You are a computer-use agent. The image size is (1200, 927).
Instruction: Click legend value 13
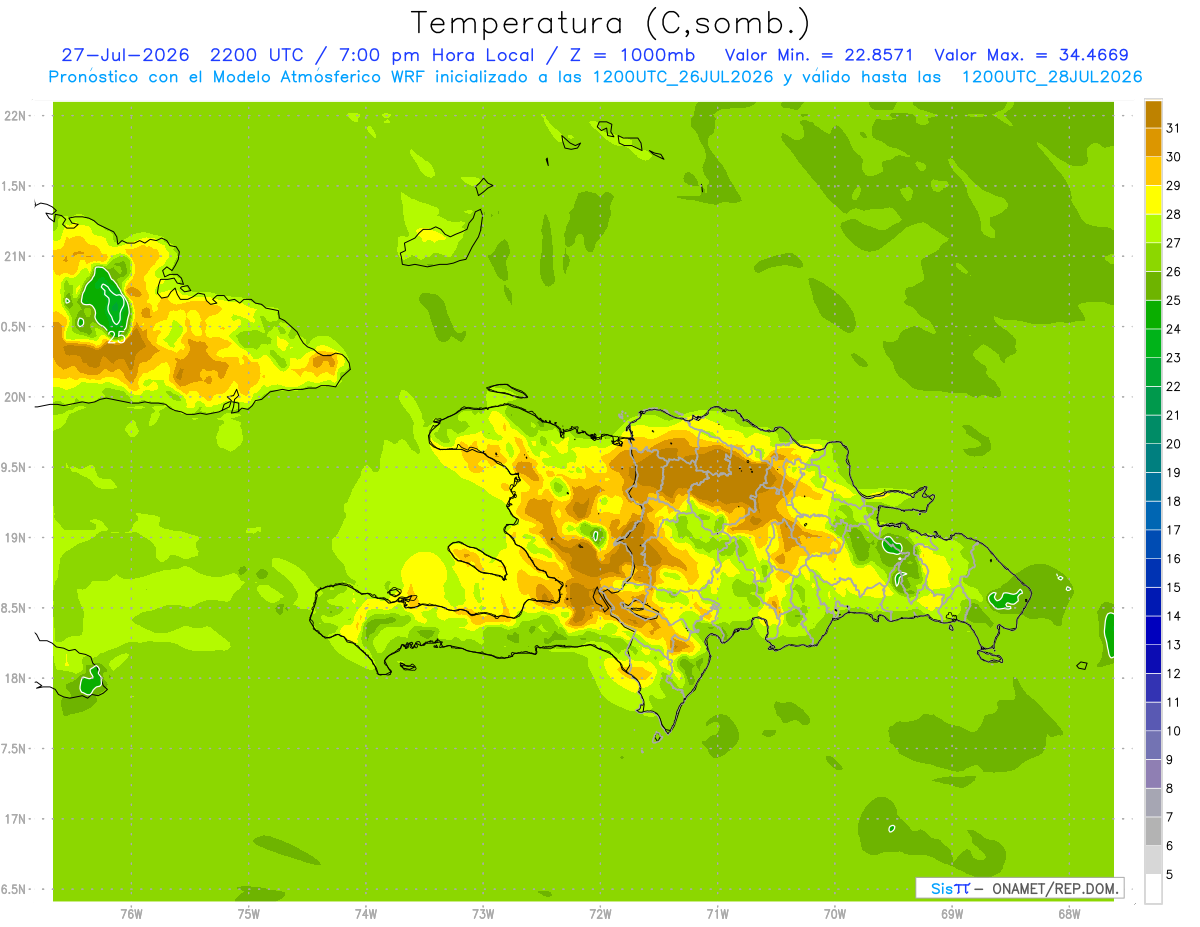point(1173,644)
